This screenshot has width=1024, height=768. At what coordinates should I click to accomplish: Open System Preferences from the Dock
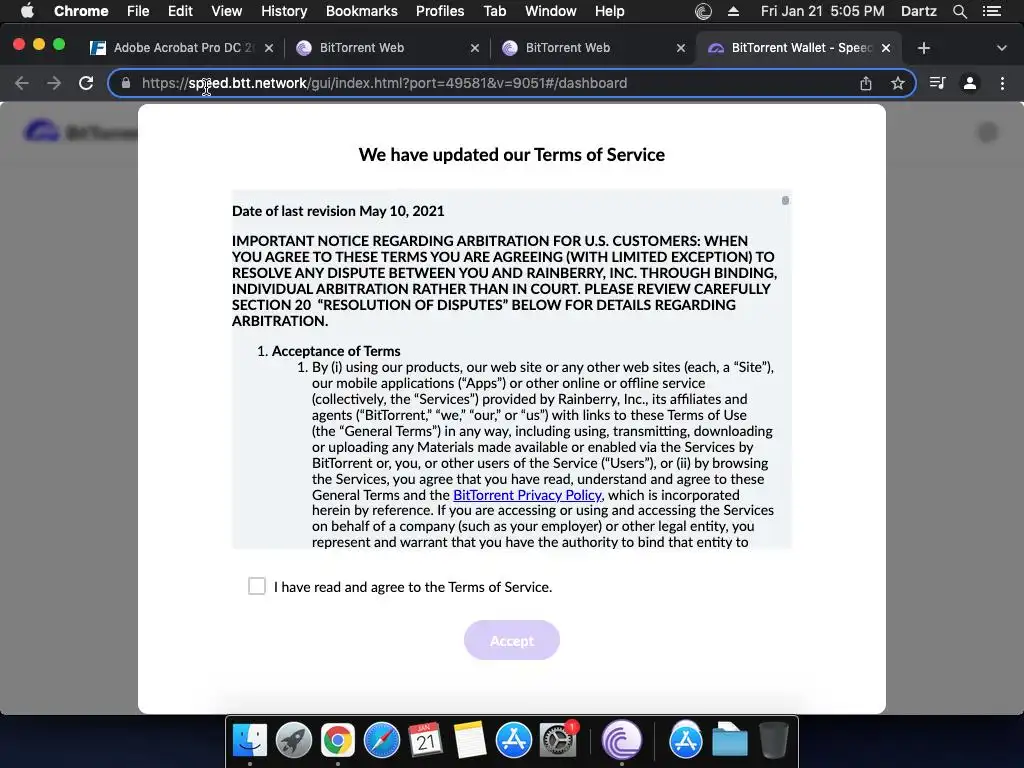point(558,741)
